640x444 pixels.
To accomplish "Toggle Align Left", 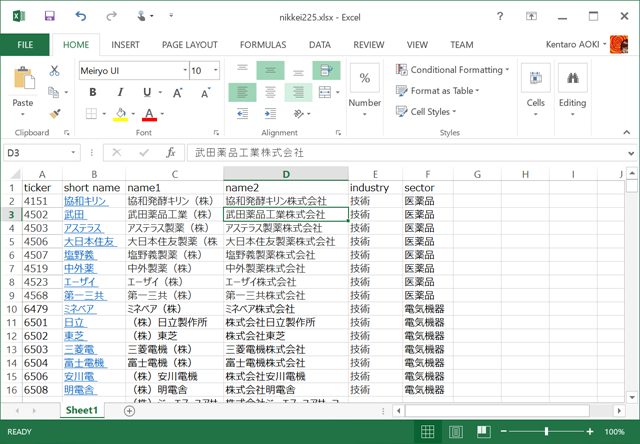I will click(242, 92).
